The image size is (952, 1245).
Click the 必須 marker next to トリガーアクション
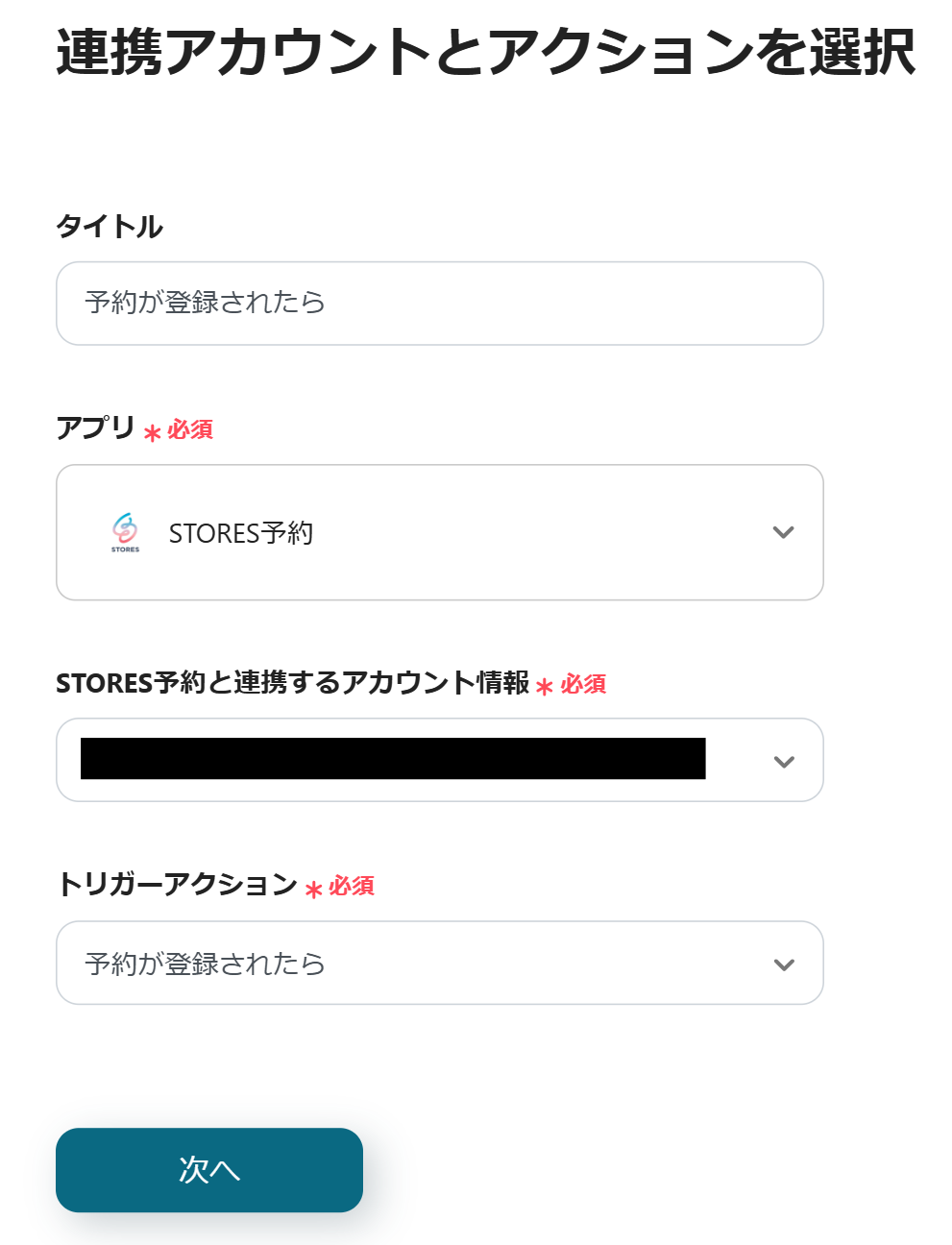[x=352, y=886]
